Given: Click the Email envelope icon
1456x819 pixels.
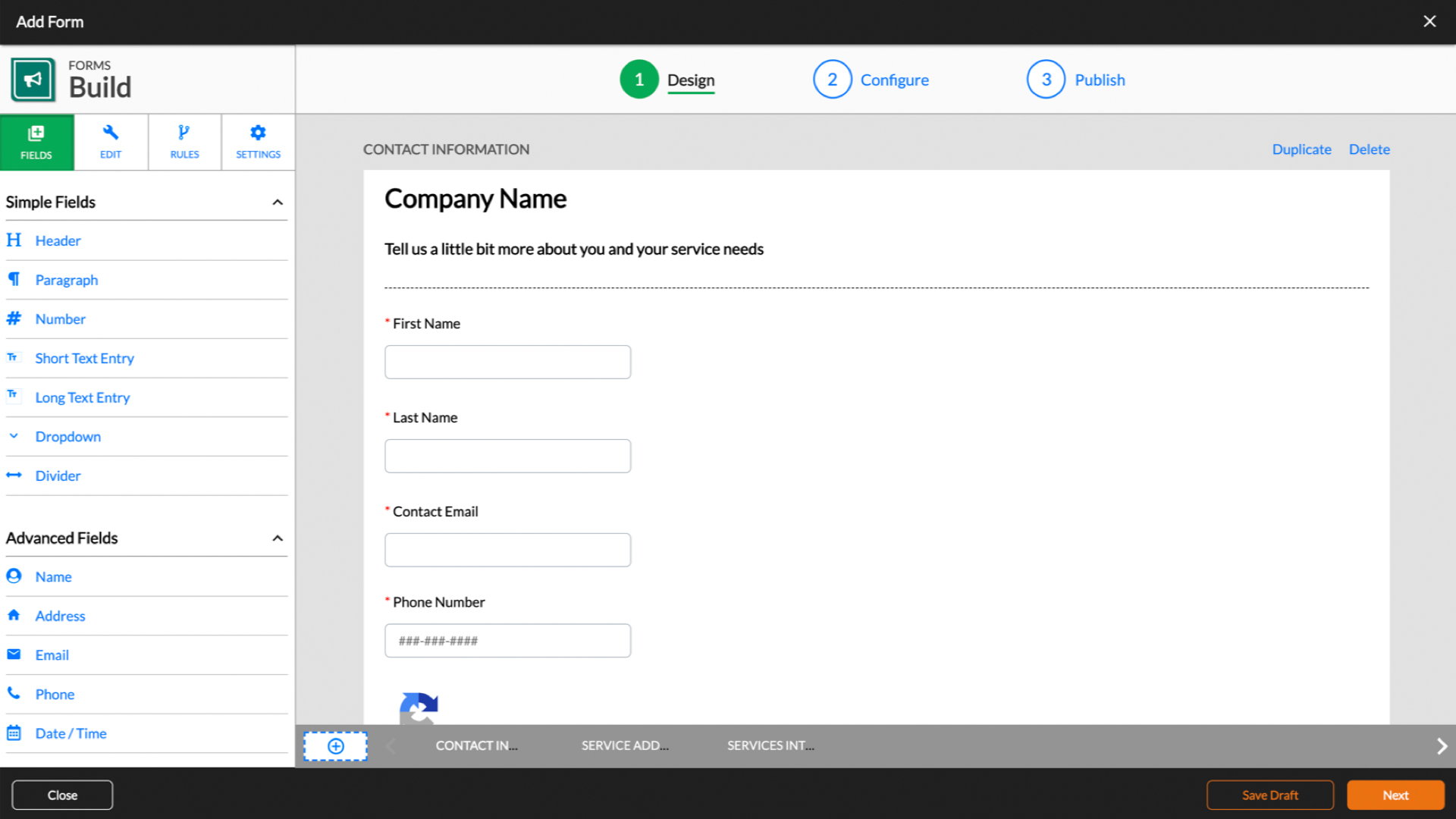Looking at the screenshot, I should (x=14, y=654).
